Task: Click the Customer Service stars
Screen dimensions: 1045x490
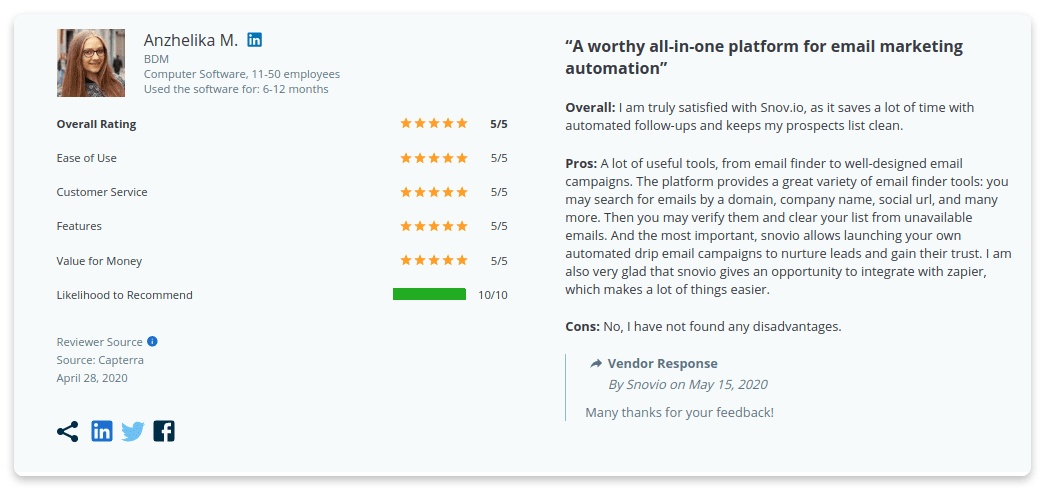Action: click(x=434, y=192)
